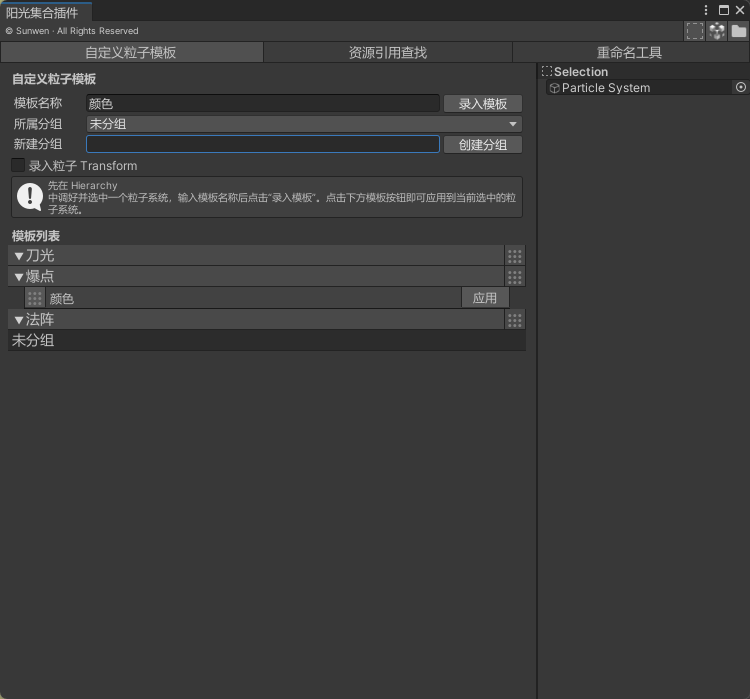Click the drag handle of 法阵 group
This screenshot has height=699, width=750.
[x=515, y=320]
